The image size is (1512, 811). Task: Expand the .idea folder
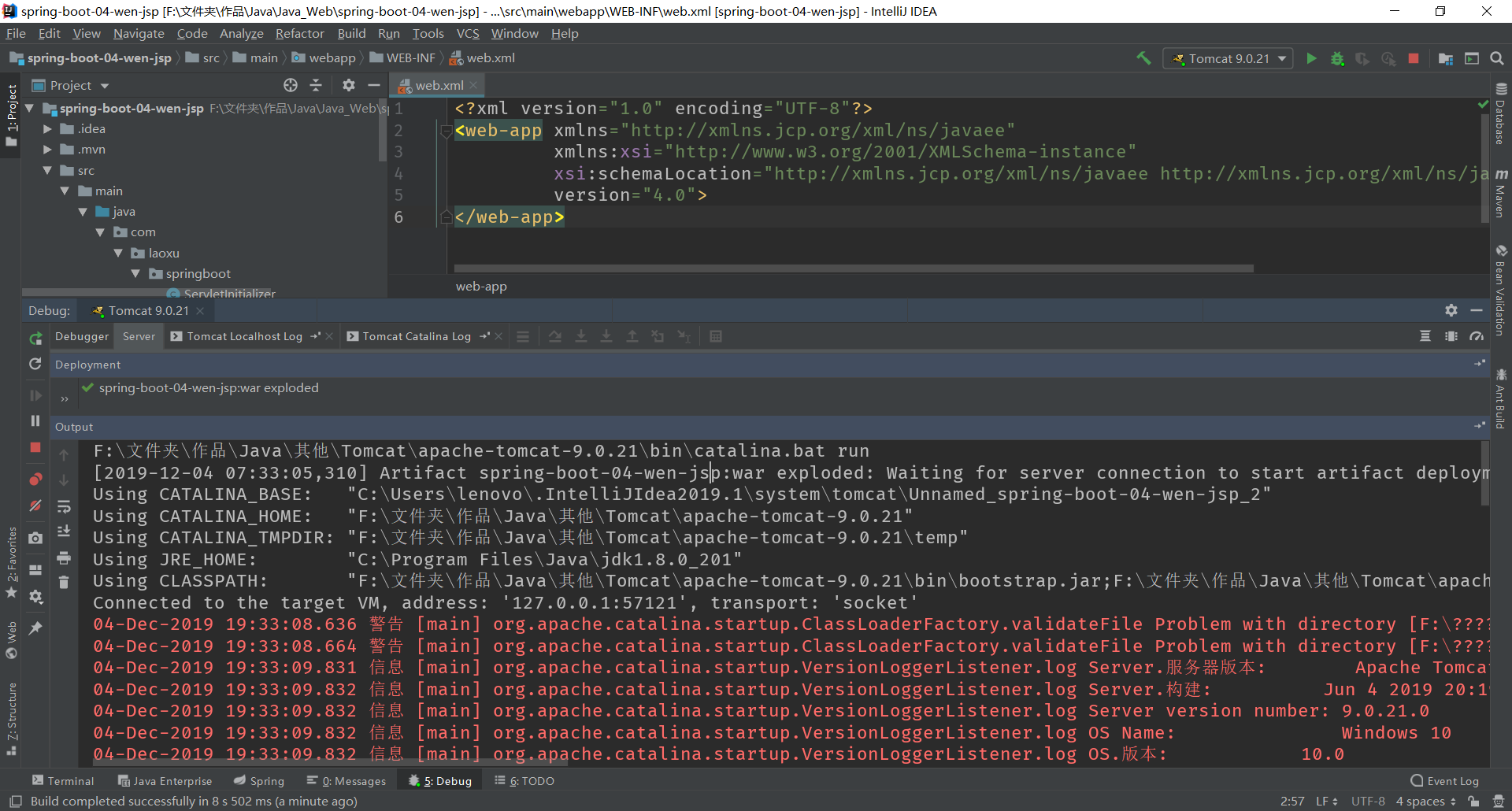(47, 128)
